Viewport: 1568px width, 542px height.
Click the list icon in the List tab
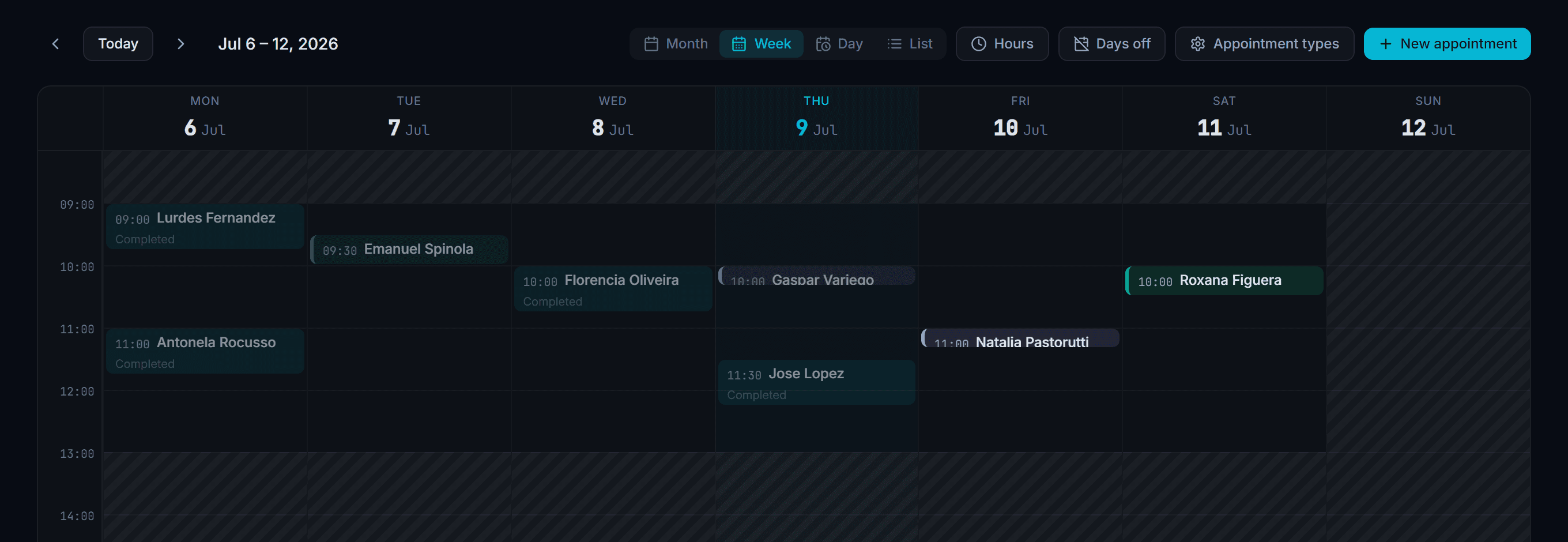click(x=894, y=44)
